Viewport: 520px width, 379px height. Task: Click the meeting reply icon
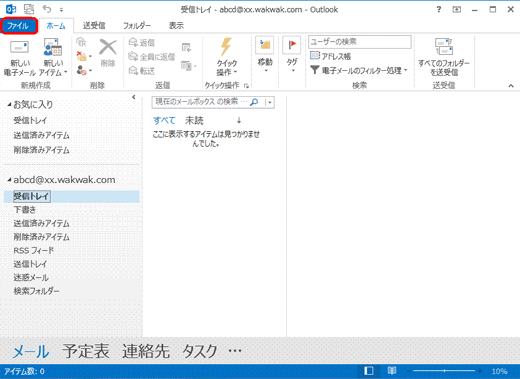click(x=186, y=47)
